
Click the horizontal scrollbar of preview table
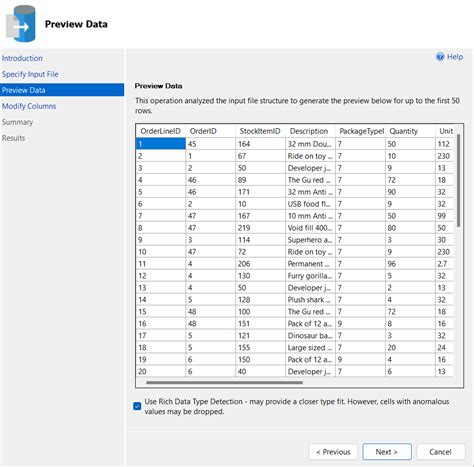224,382
